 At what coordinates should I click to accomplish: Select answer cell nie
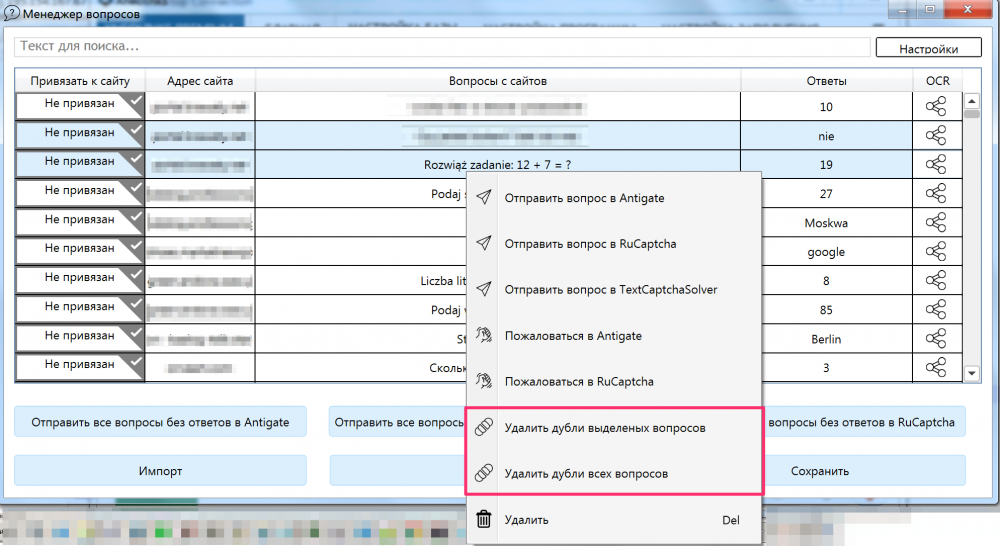pyautogui.click(x=826, y=136)
